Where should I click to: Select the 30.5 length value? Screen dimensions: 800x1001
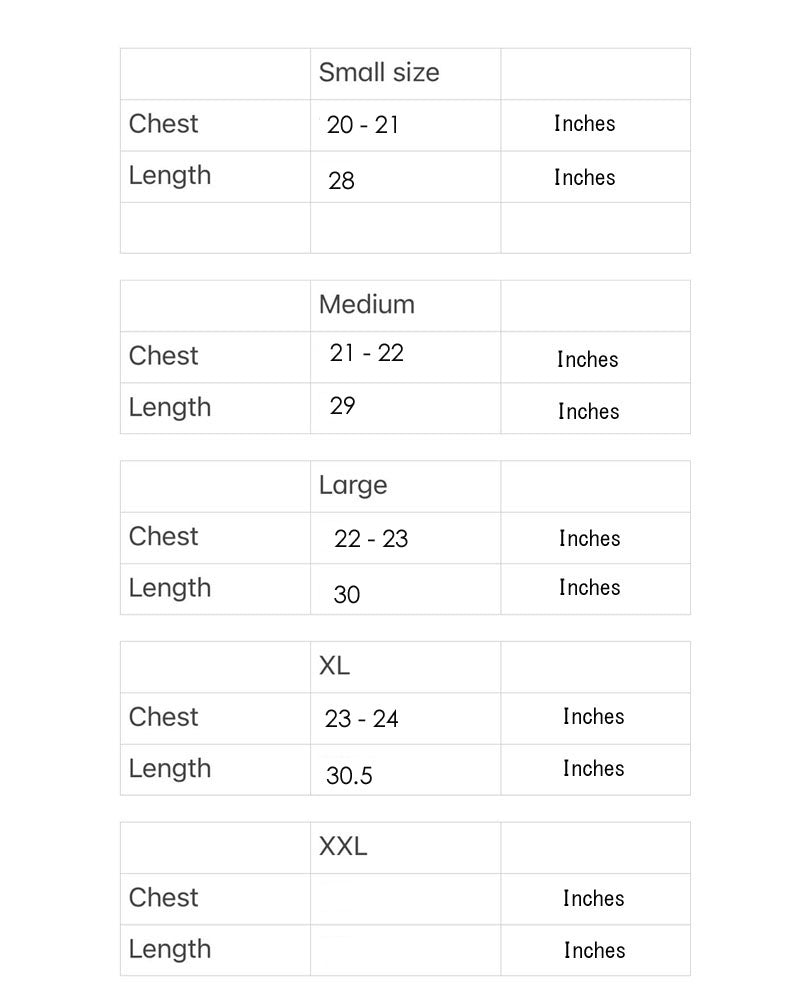[349, 776]
